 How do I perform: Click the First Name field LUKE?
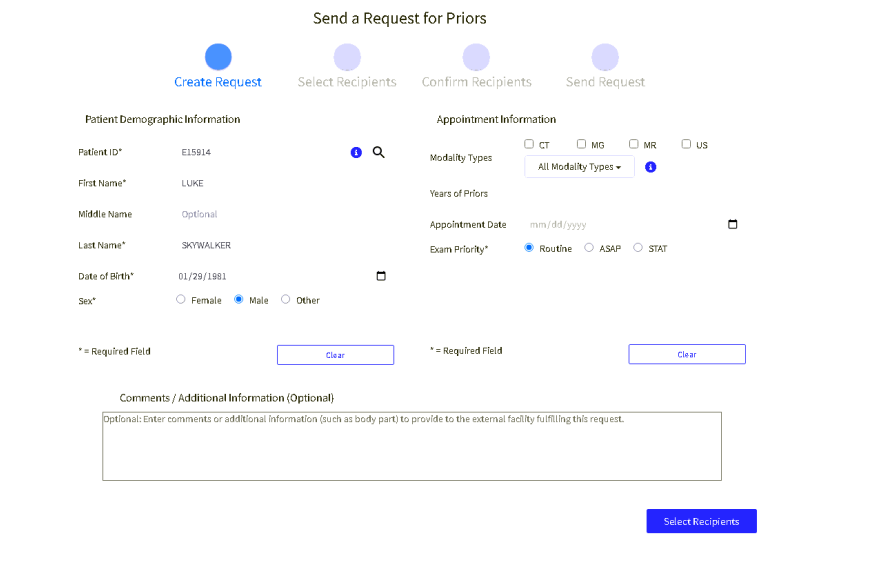click(283, 183)
